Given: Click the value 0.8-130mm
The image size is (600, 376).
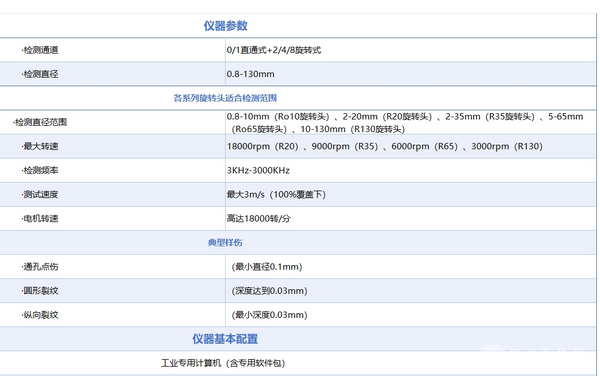Looking at the screenshot, I should point(250,74).
